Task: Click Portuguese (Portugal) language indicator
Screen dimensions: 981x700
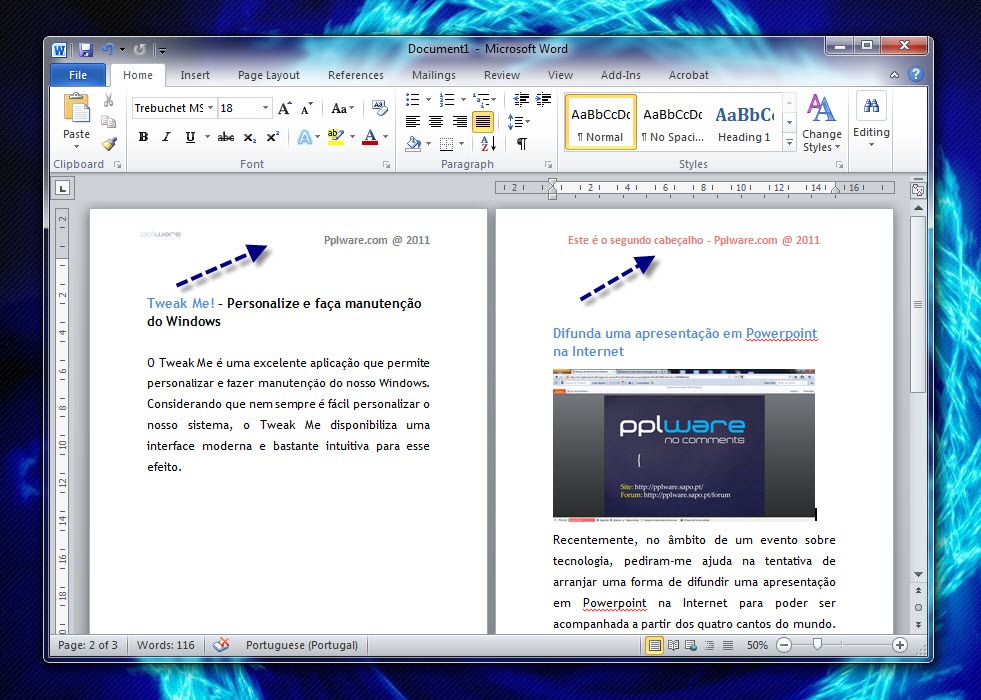Action: point(302,645)
